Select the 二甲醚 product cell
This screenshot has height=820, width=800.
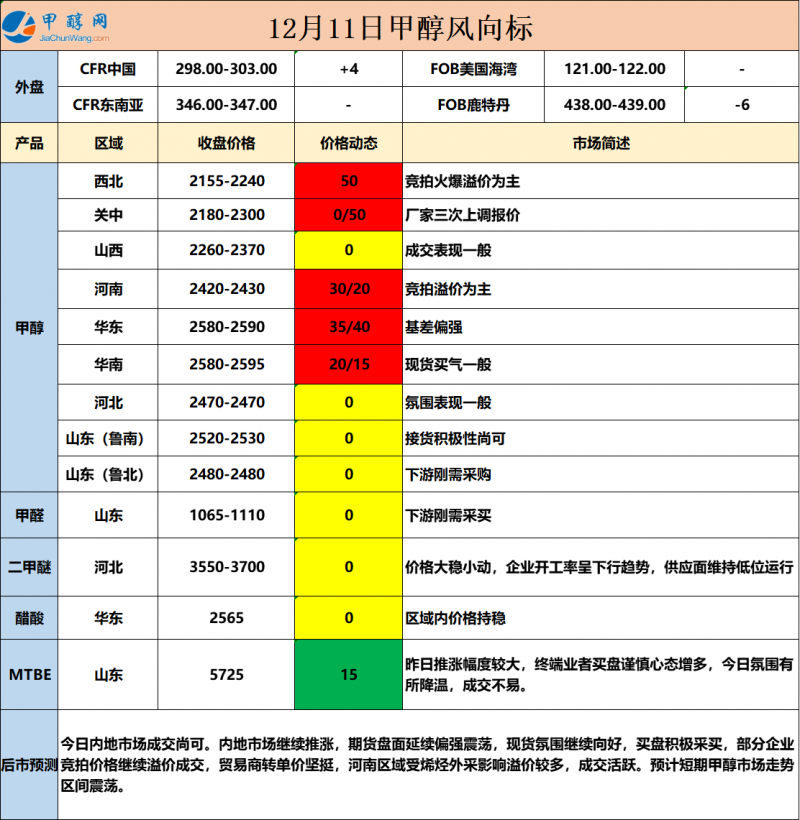(29, 567)
